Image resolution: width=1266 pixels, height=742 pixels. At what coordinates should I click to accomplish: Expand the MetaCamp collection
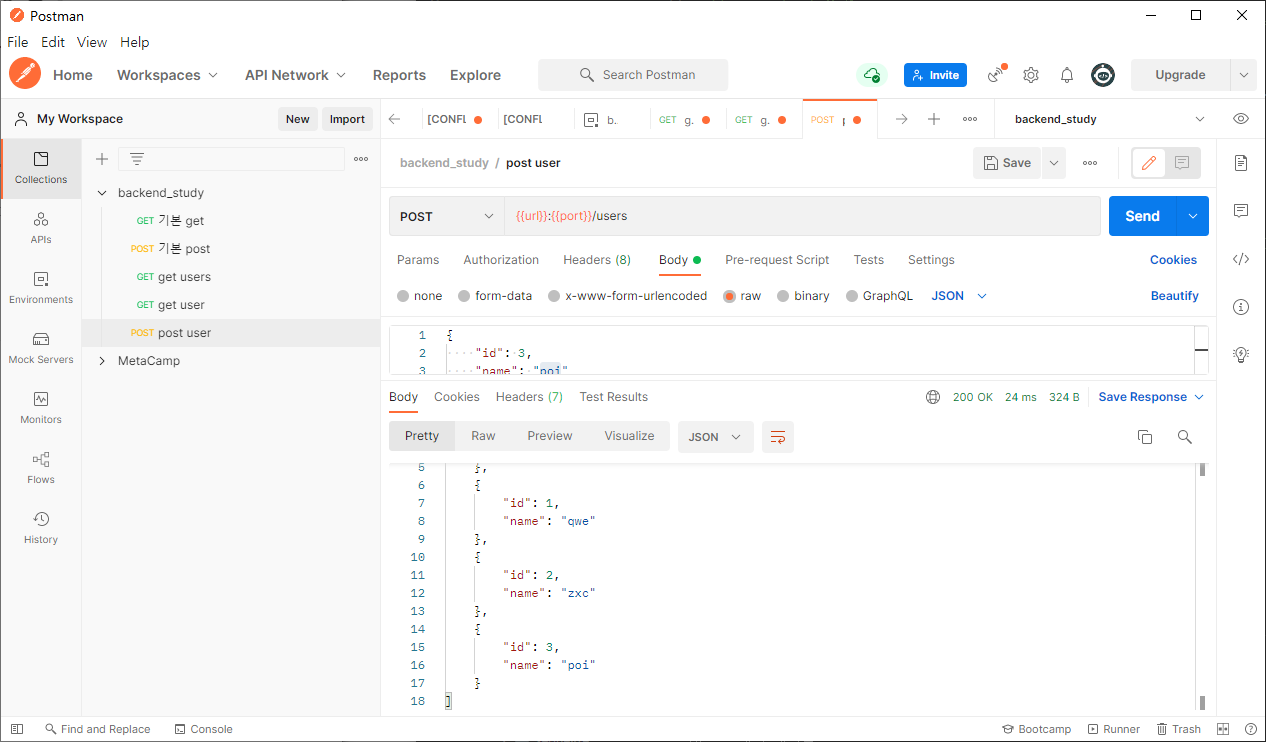pyautogui.click(x=102, y=361)
